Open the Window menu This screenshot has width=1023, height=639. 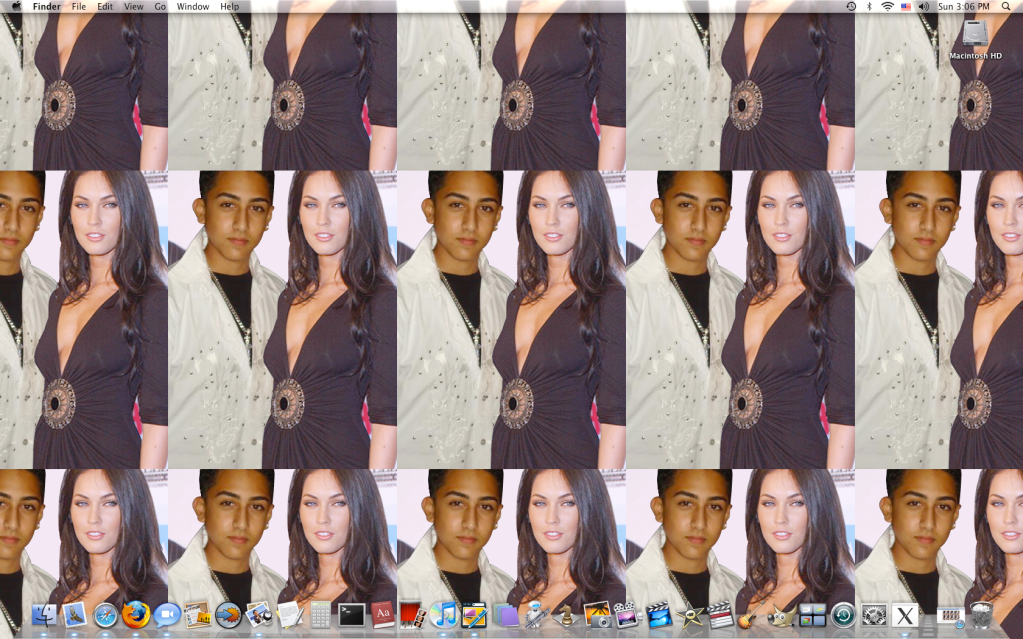pos(193,7)
